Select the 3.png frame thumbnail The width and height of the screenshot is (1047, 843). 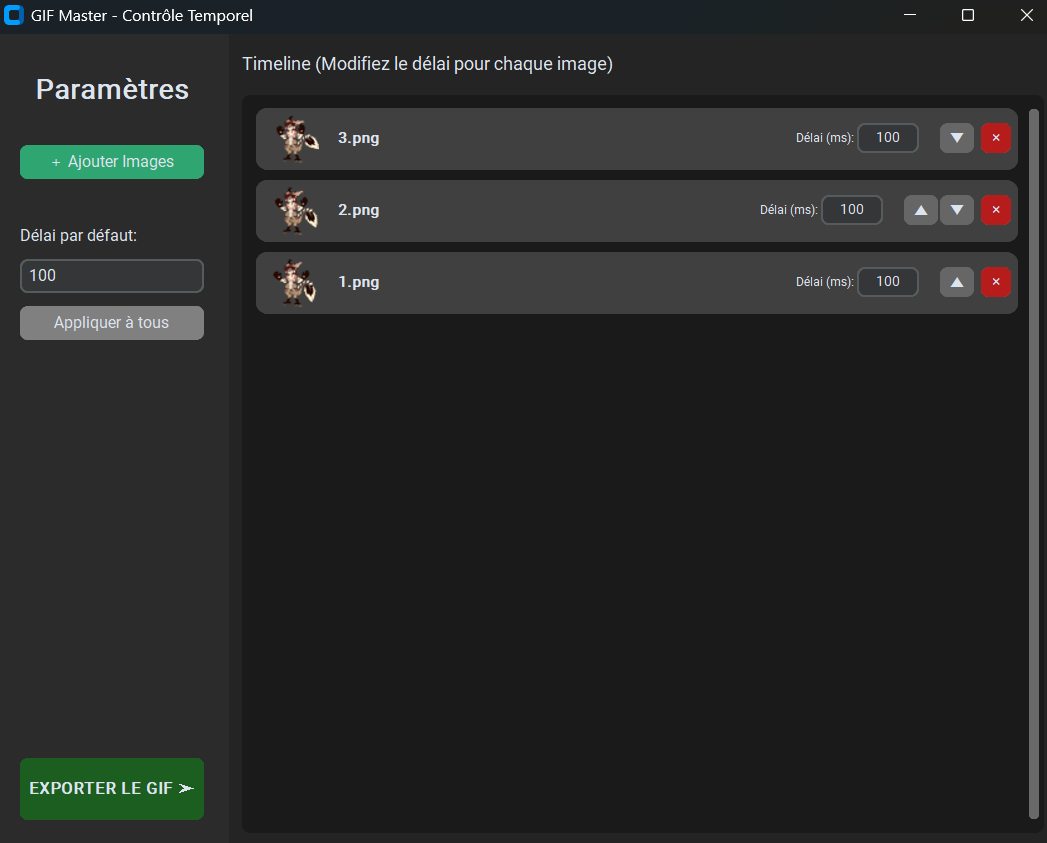296,138
